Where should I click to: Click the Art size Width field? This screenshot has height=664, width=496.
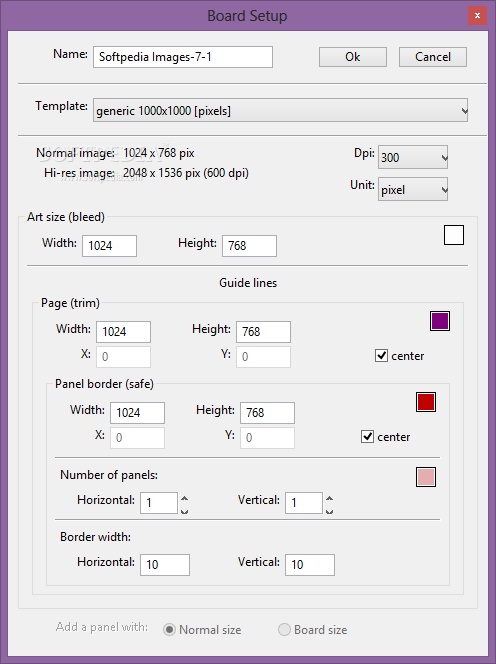[x=109, y=246]
